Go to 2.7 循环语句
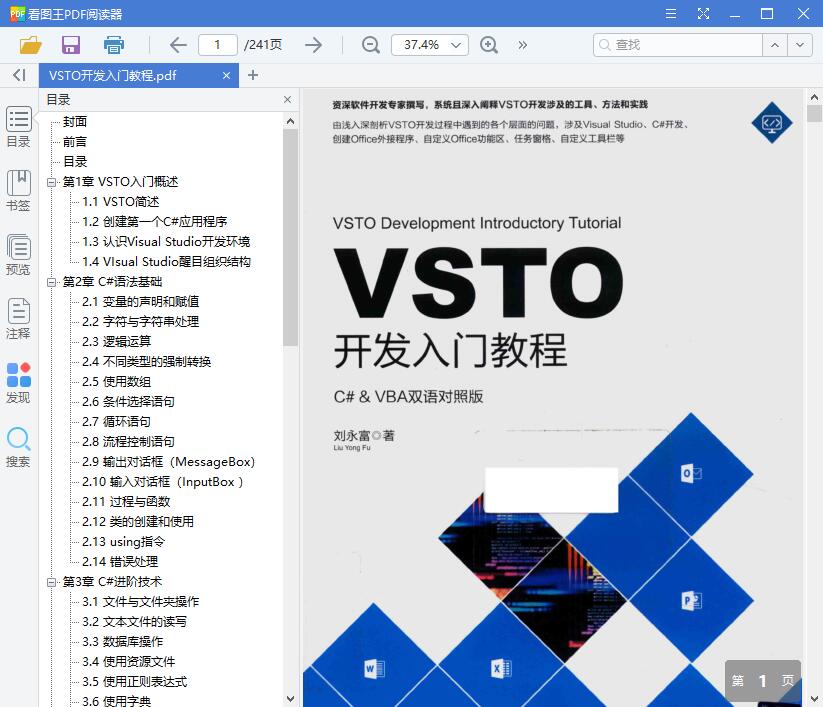The width and height of the screenshot is (823, 707). [117, 421]
